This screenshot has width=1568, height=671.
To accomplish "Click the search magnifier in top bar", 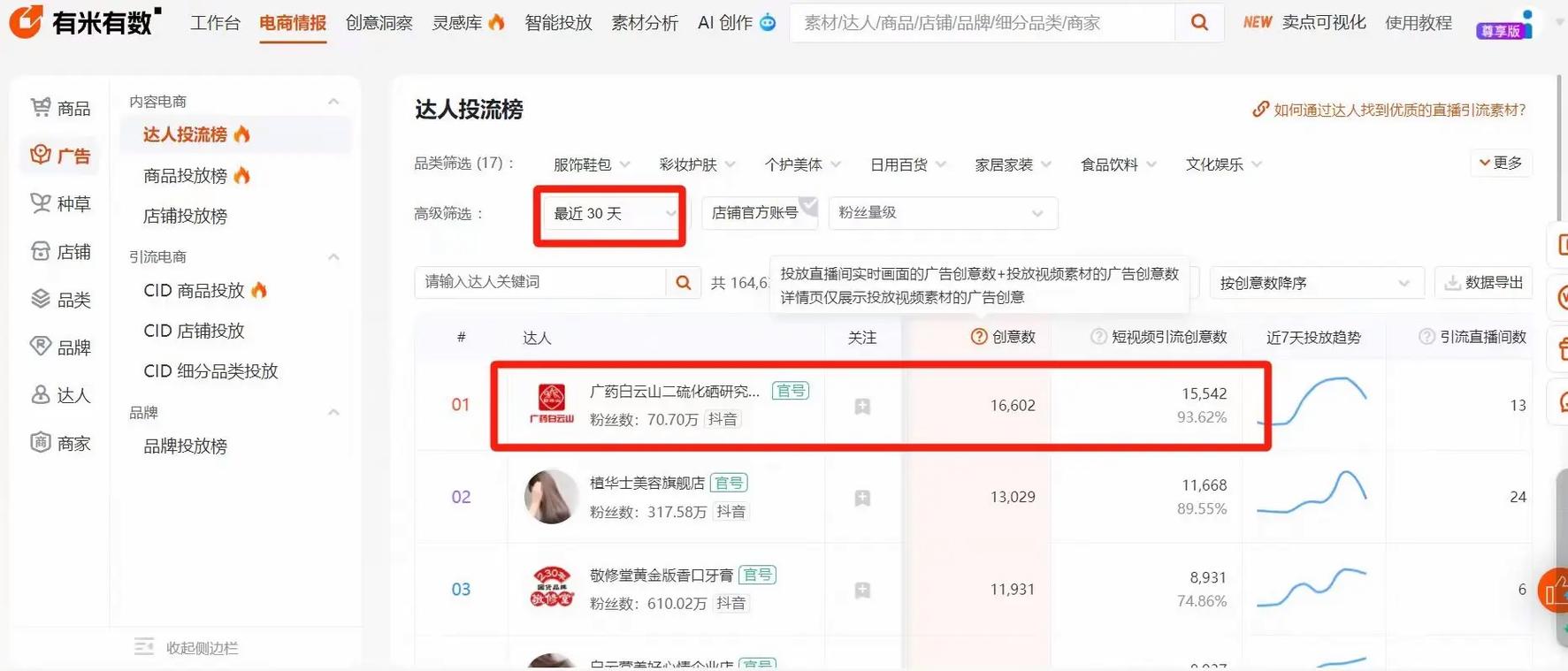I will [1199, 22].
